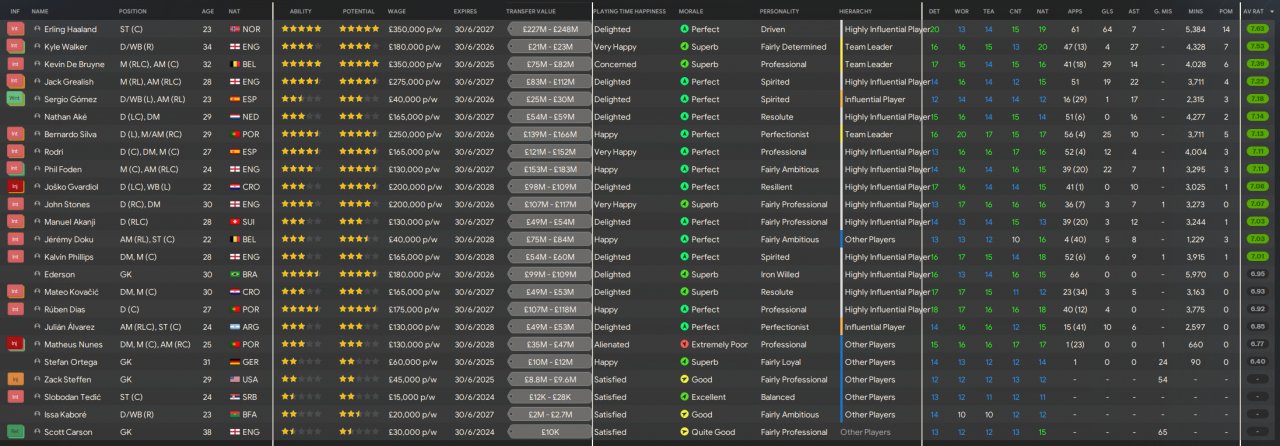The height and width of the screenshot is (446, 1280).
Task: Click the Quite Good morale icon for Scott Carson
Action: coord(684,432)
